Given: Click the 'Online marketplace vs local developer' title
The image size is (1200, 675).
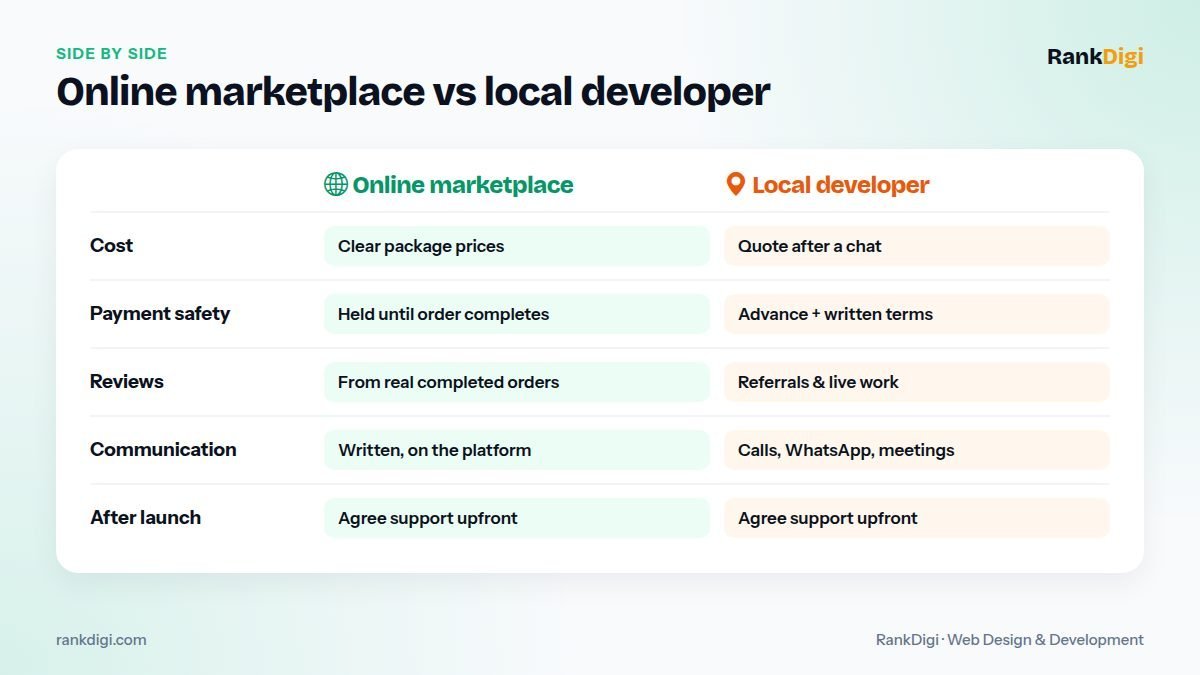Looking at the screenshot, I should point(413,92).
